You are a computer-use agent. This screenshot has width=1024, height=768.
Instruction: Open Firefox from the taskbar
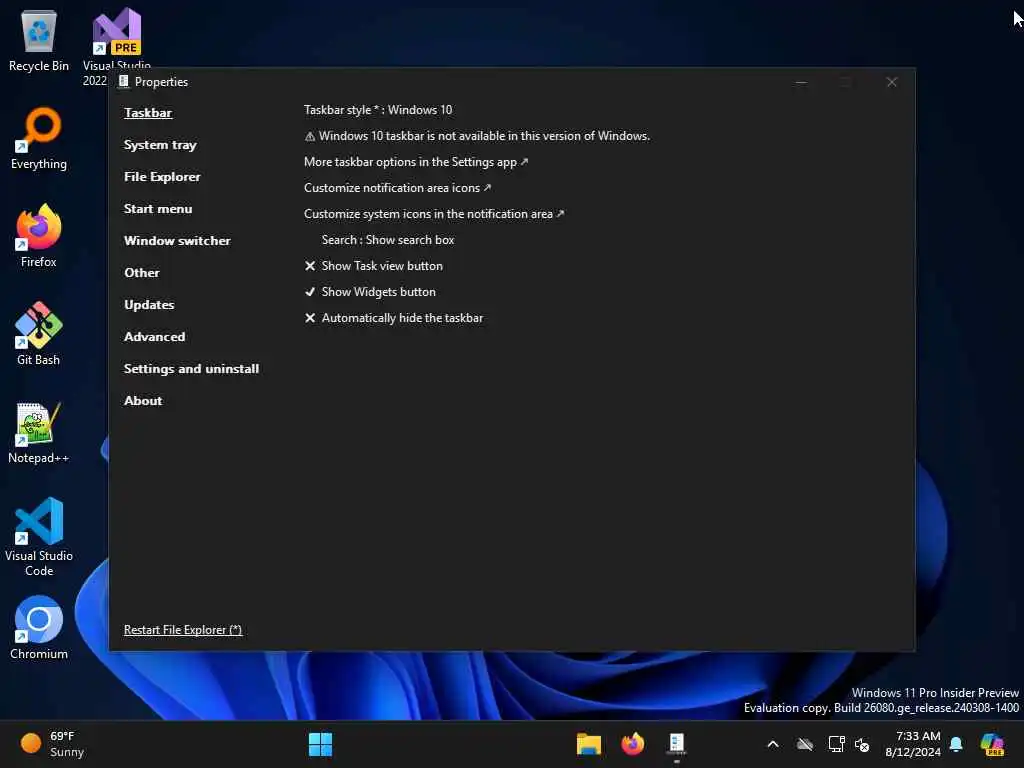pyautogui.click(x=632, y=744)
